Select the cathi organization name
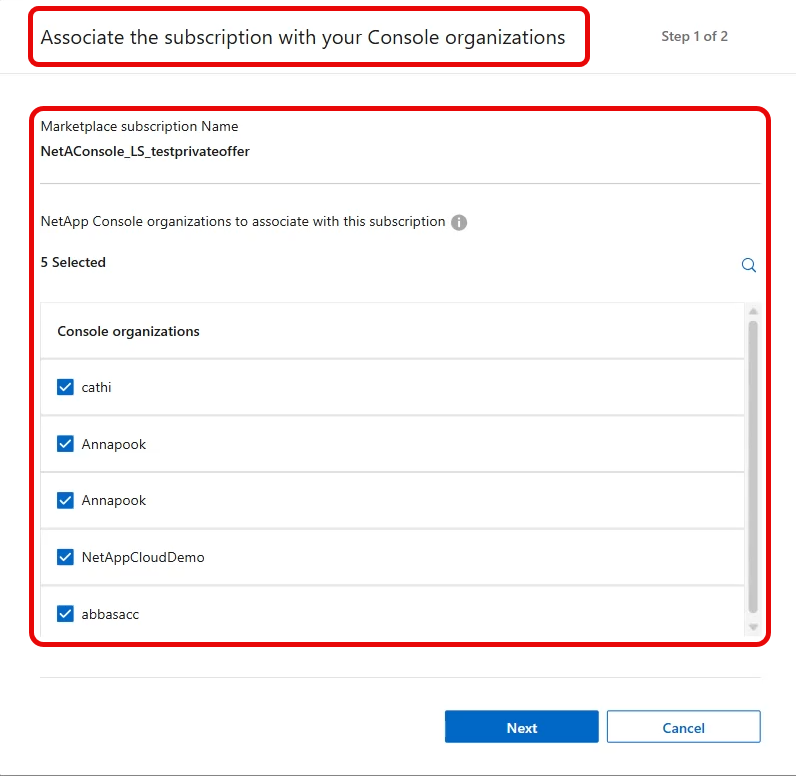 pos(96,388)
